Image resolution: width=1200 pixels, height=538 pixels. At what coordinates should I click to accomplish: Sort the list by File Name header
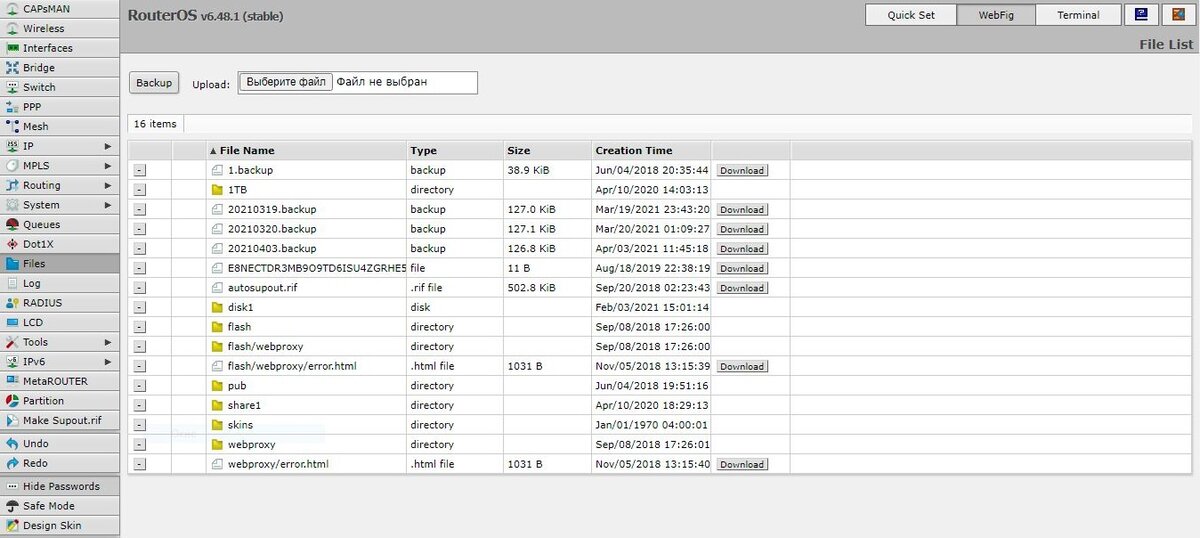306,150
